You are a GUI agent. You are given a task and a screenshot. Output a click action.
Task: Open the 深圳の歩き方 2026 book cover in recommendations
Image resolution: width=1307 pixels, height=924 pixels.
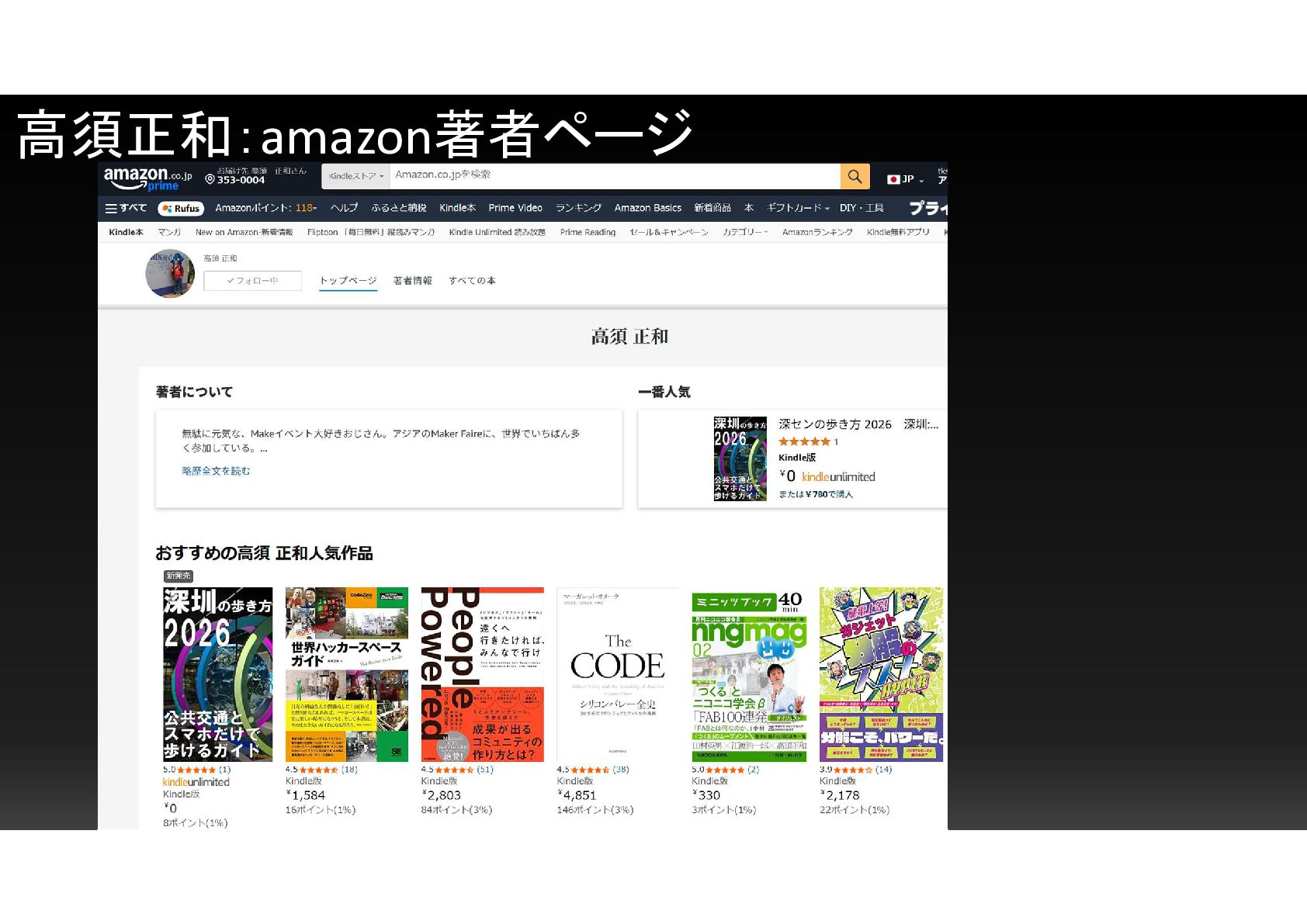click(217, 674)
